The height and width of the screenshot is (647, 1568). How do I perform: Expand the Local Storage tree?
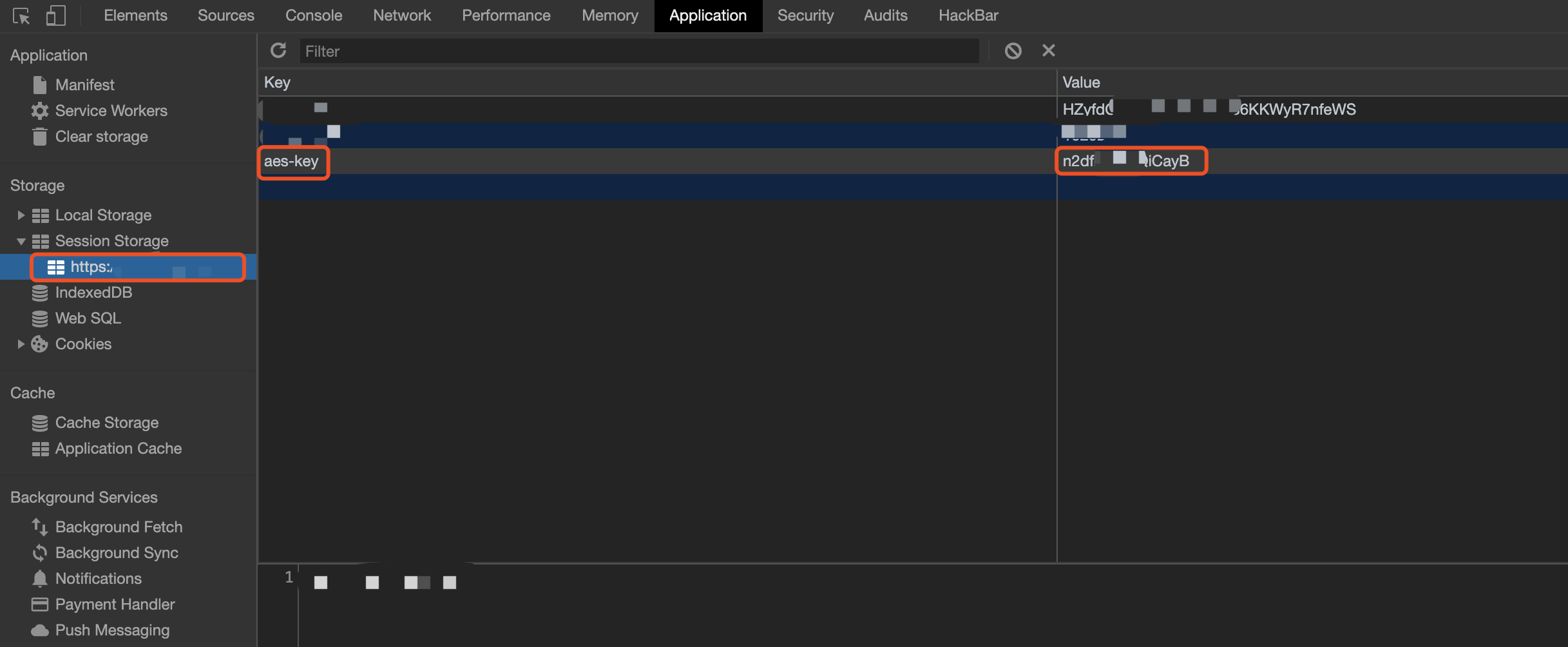(x=21, y=215)
